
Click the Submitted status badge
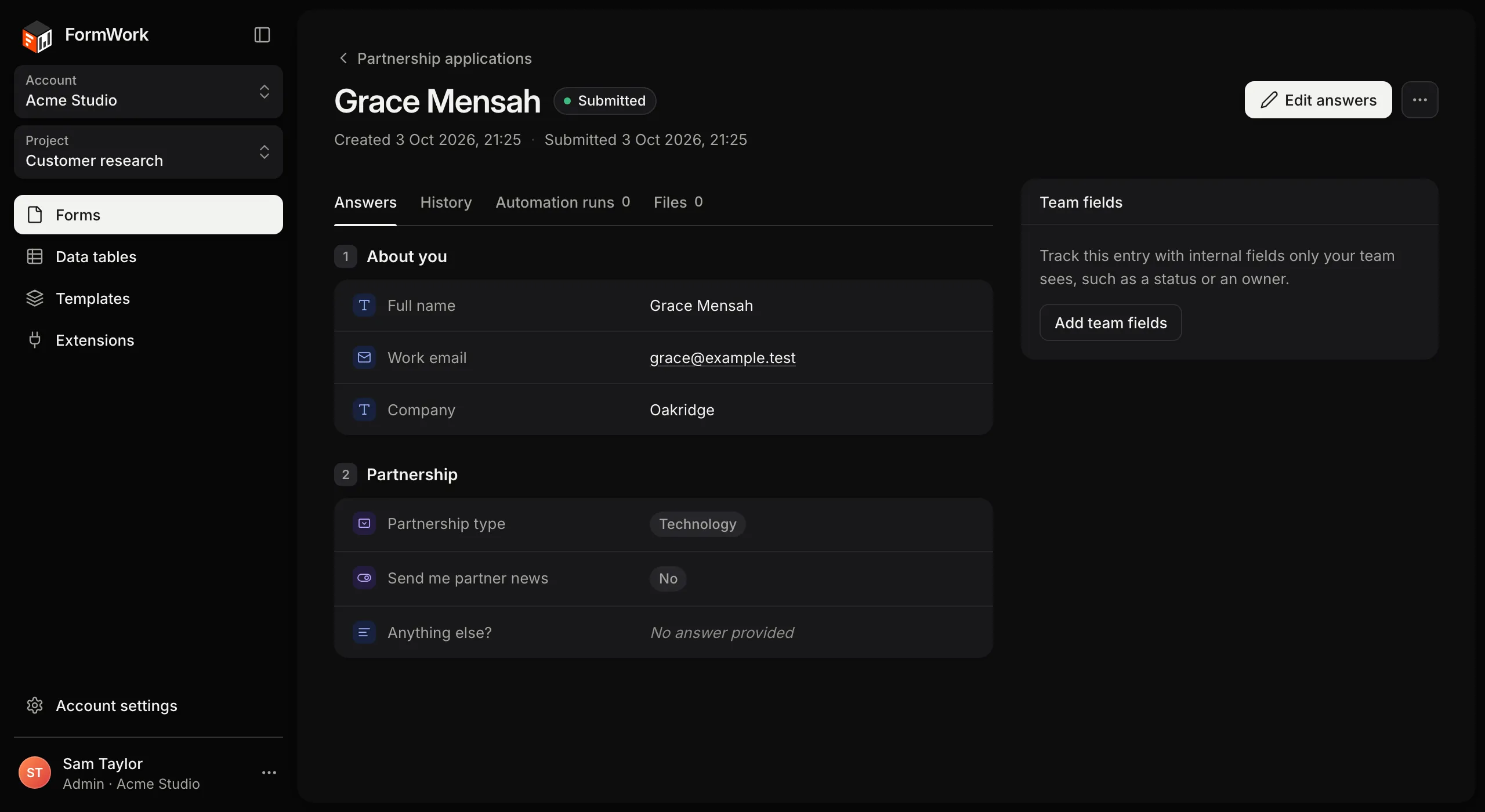click(x=605, y=100)
